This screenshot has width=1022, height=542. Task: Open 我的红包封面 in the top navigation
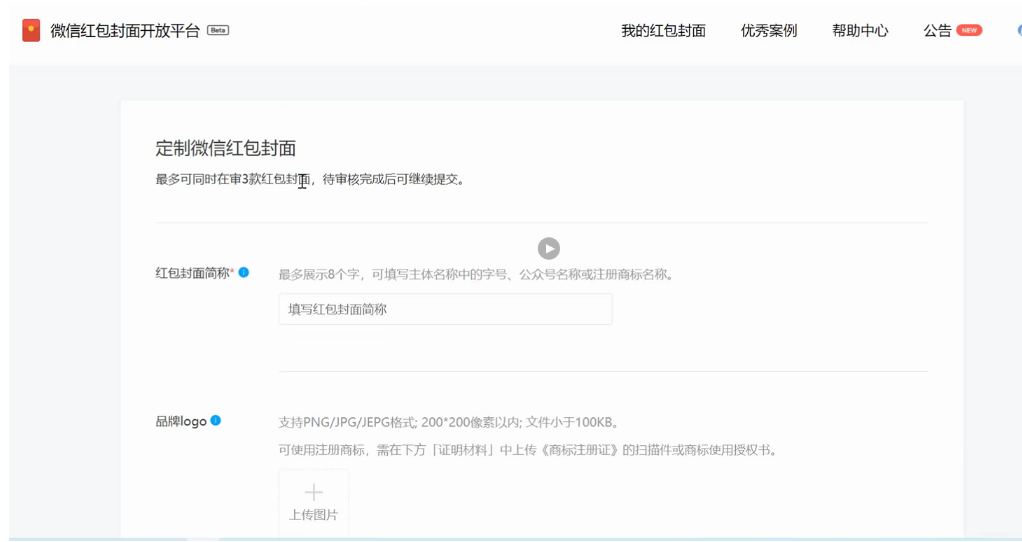point(663,31)
